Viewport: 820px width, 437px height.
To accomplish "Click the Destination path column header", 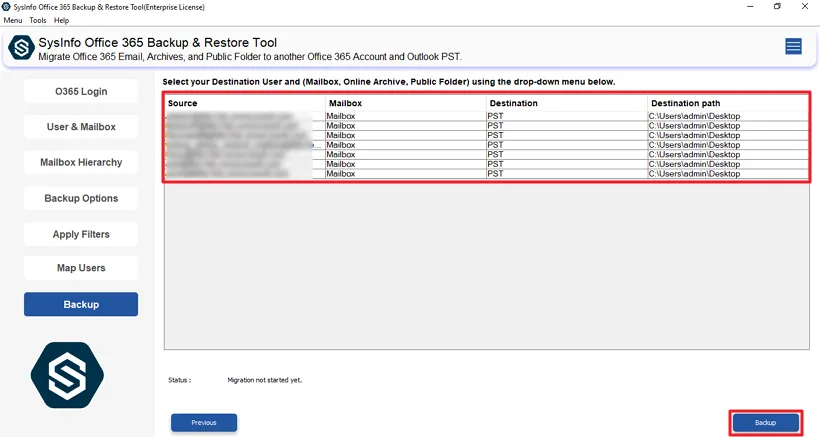I will [x=728, y=103].
